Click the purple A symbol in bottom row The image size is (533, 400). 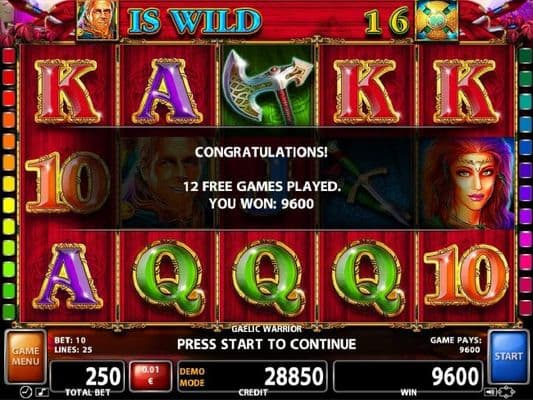(67, 276)
